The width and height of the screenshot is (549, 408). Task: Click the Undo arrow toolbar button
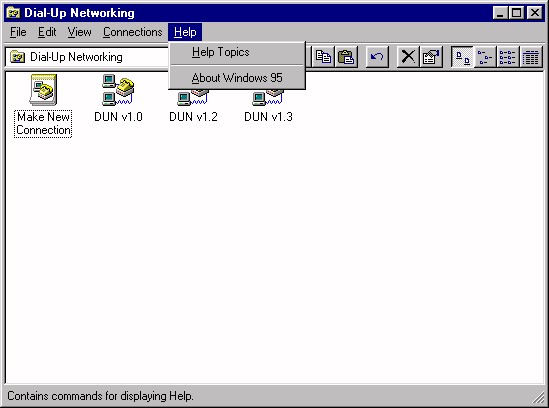377,57
